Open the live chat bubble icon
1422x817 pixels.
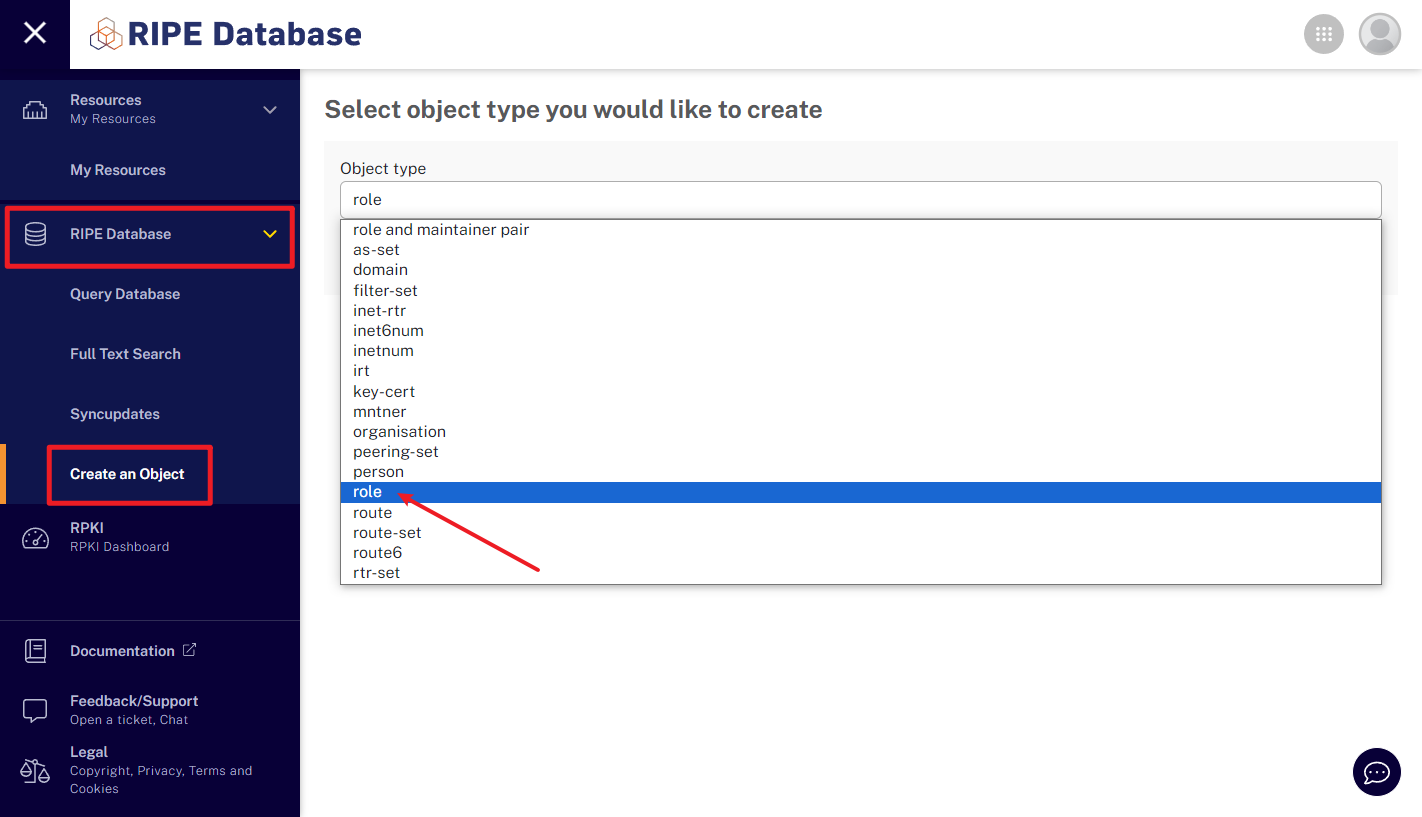click(x=1377, y=772)
